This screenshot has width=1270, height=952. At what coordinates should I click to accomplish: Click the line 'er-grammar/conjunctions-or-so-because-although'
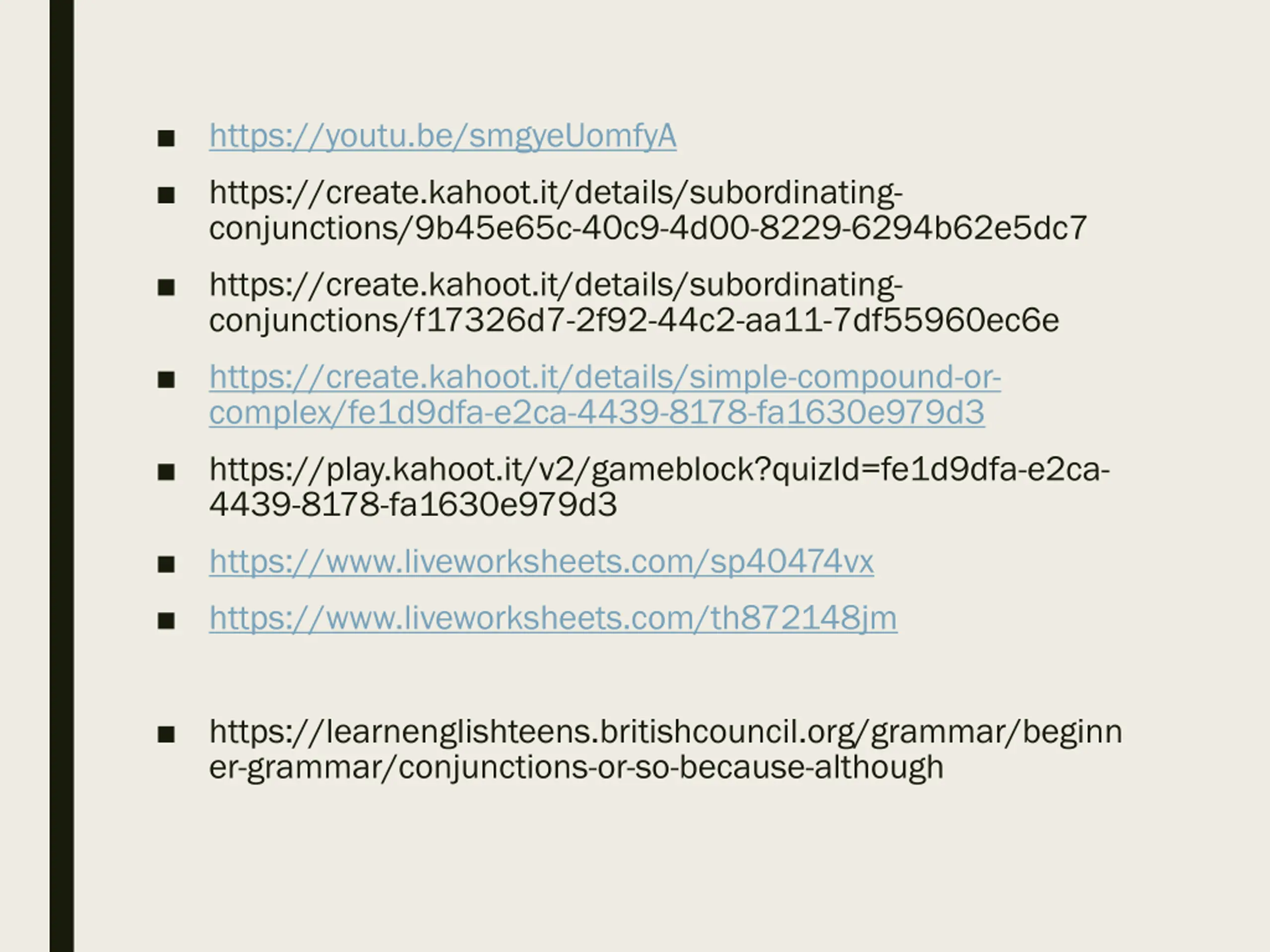(576, 768)
